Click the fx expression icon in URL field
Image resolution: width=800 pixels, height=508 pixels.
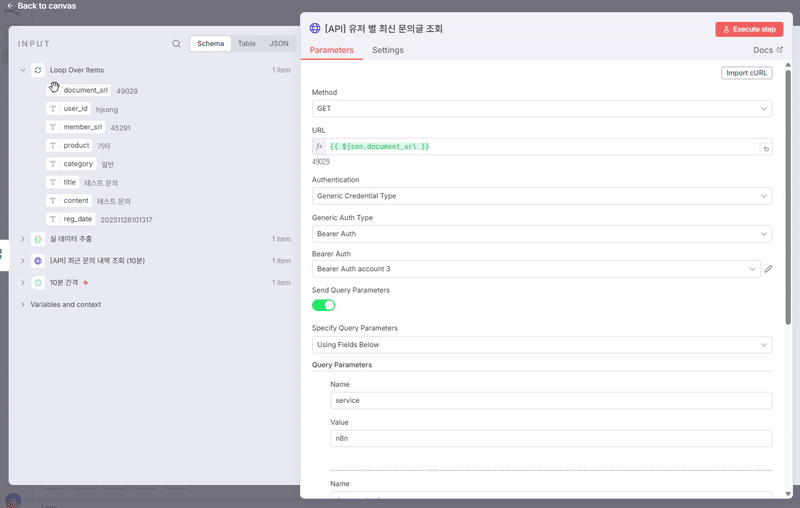point(319,146)
